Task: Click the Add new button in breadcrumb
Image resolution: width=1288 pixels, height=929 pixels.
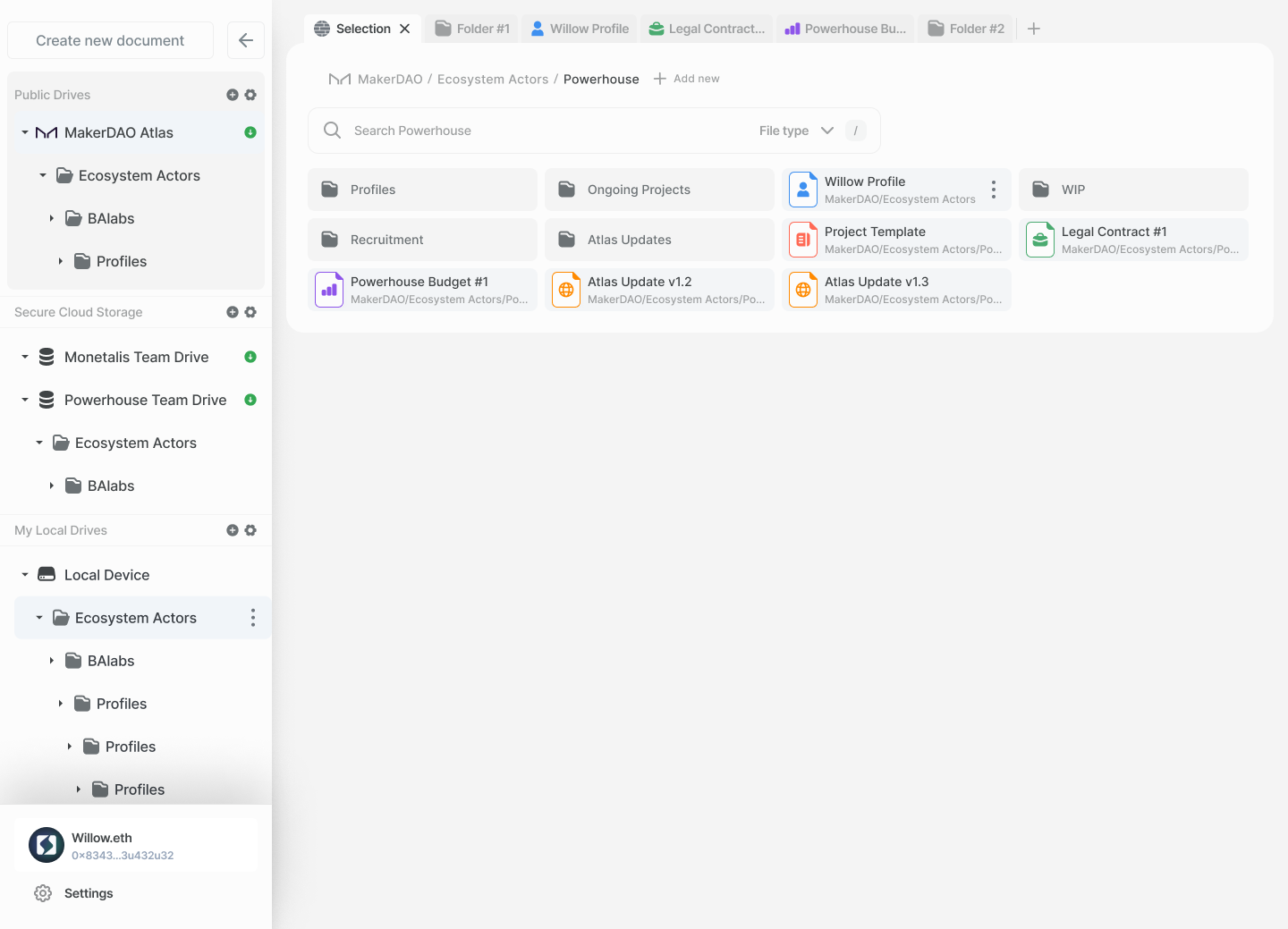Action: pos(687,79)
